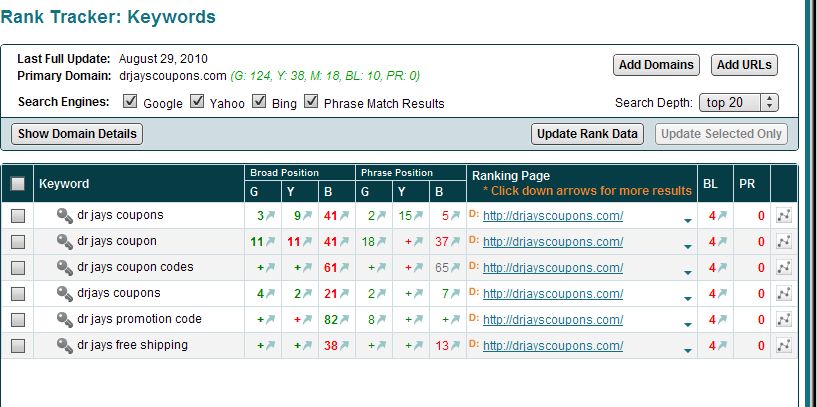Image resolution: width=817 pixels, height=407 pixels.
Task: Click arrow next to Phrase Yahoo rank 15
Action: pos(418,216)
